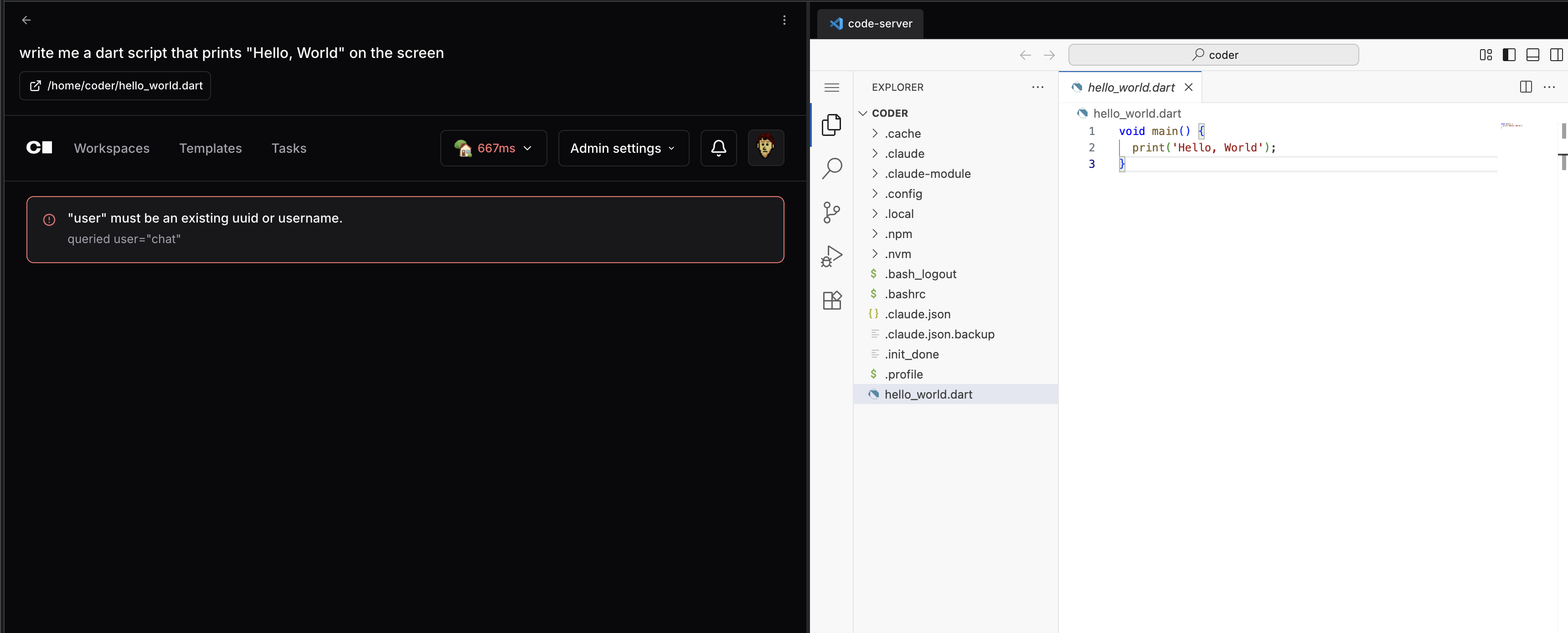Toggle the primary side bar

point(1509,55)
